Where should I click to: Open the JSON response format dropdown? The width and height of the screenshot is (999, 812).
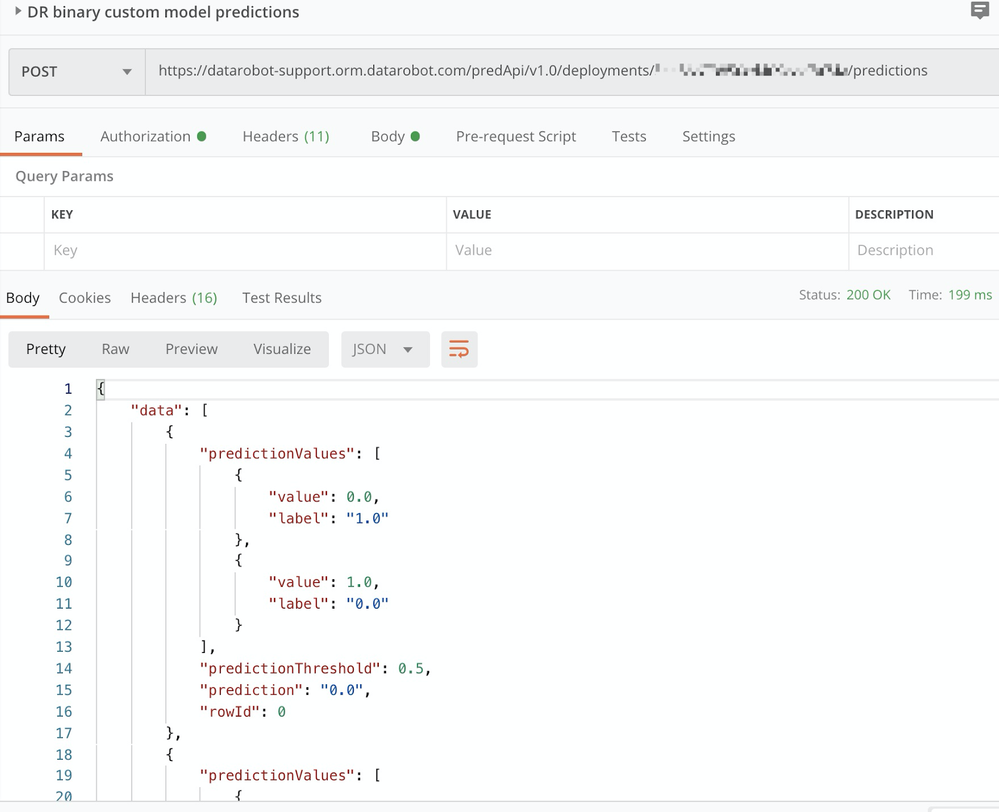pos(385,349)
